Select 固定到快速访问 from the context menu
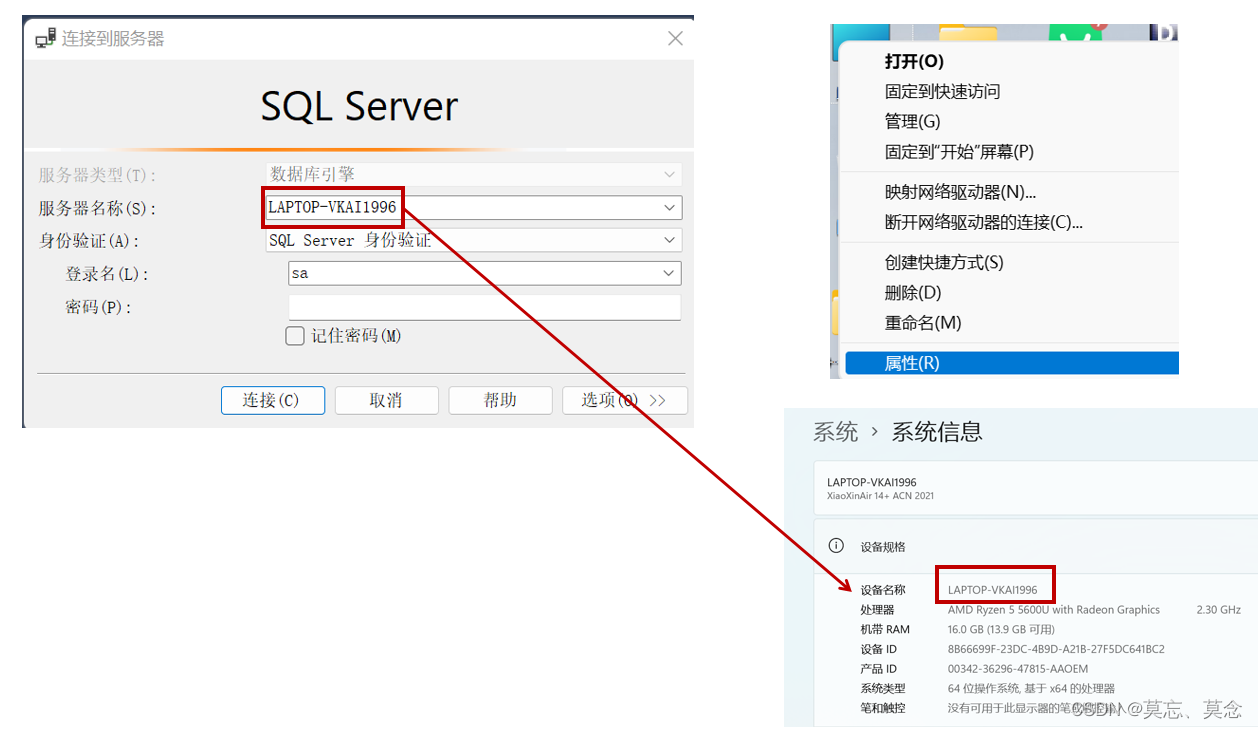The image size is (1258, 729). [x=1010, y=92]
